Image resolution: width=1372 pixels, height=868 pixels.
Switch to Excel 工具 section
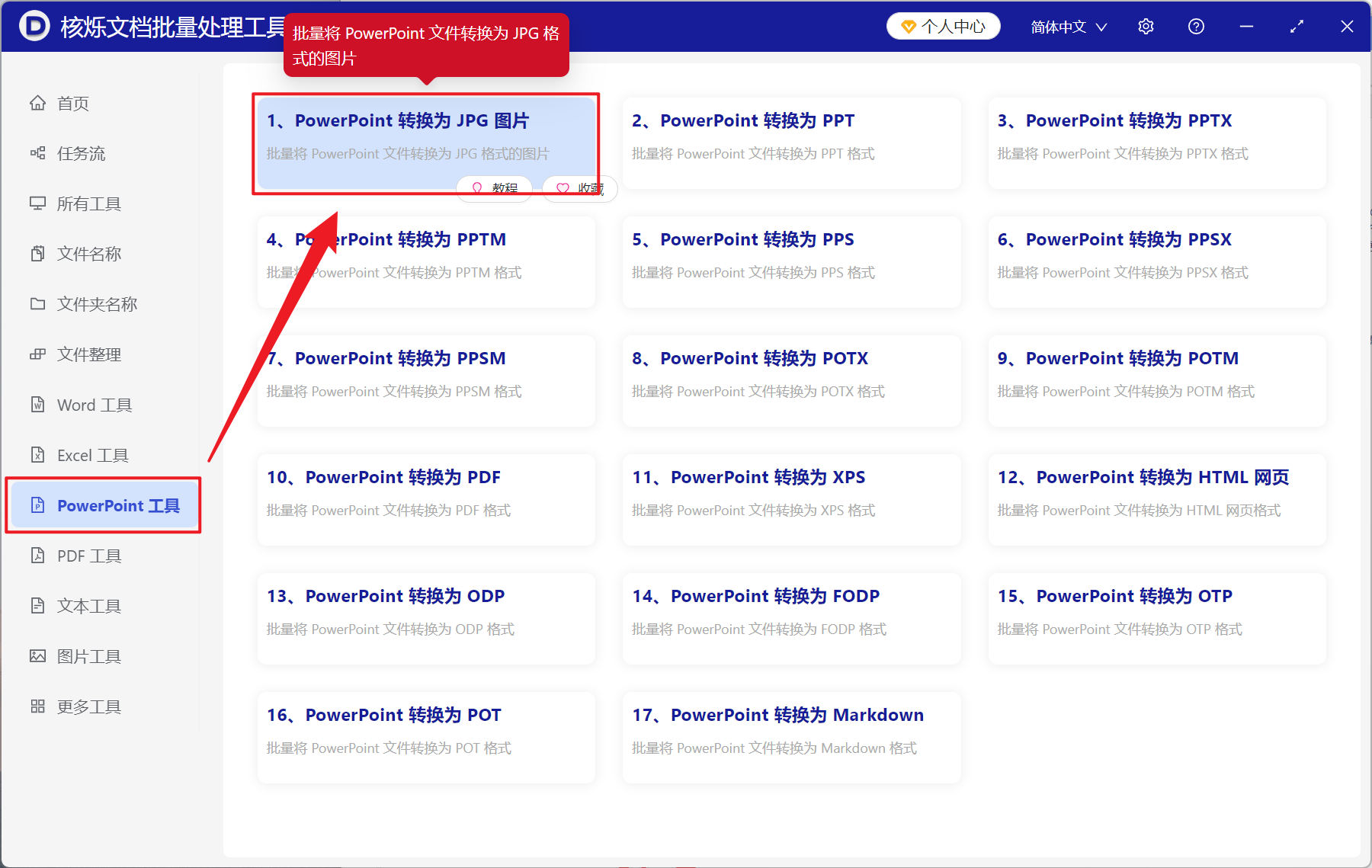point(103,455)
